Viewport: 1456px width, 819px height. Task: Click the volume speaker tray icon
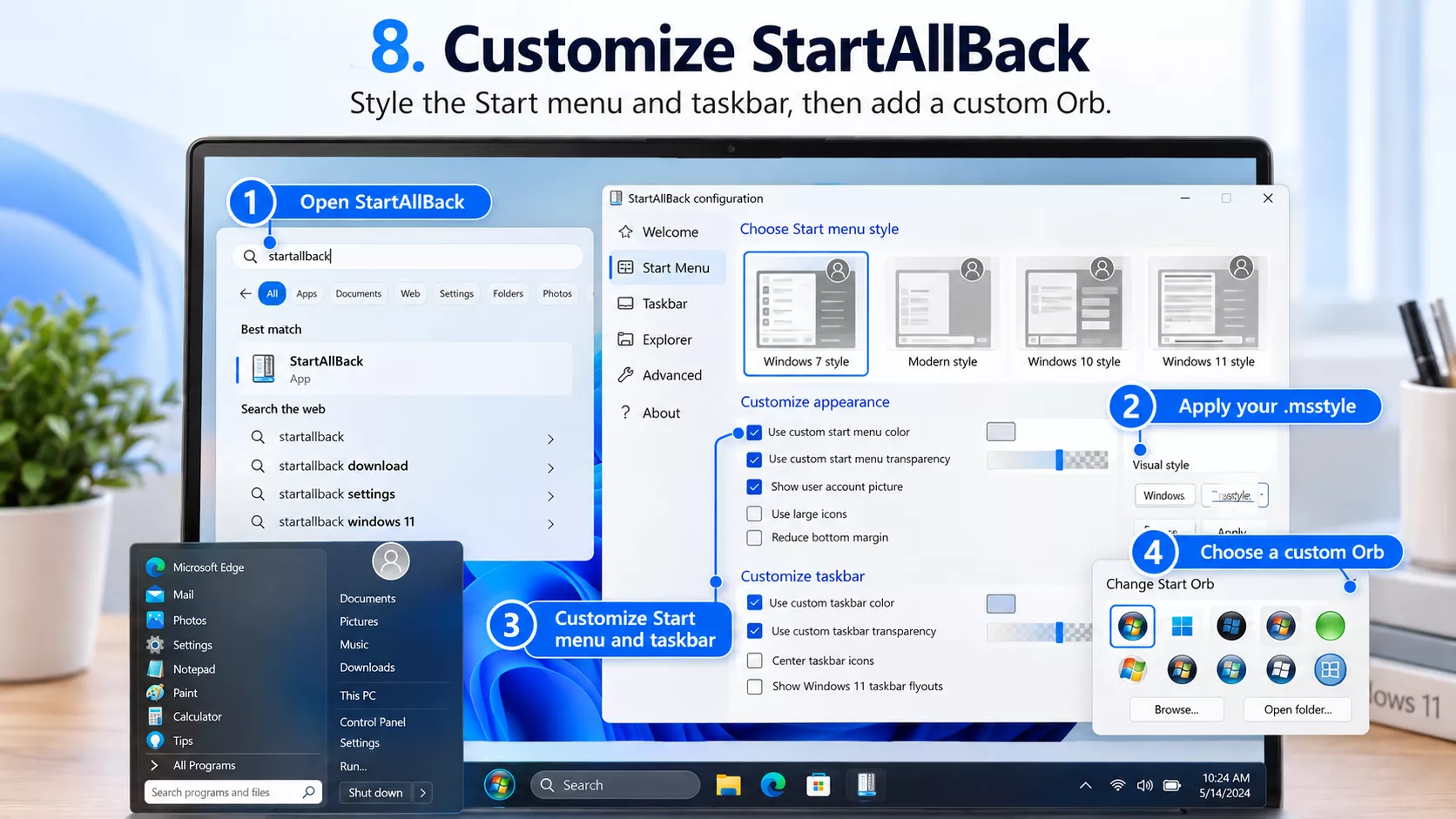1144,785
